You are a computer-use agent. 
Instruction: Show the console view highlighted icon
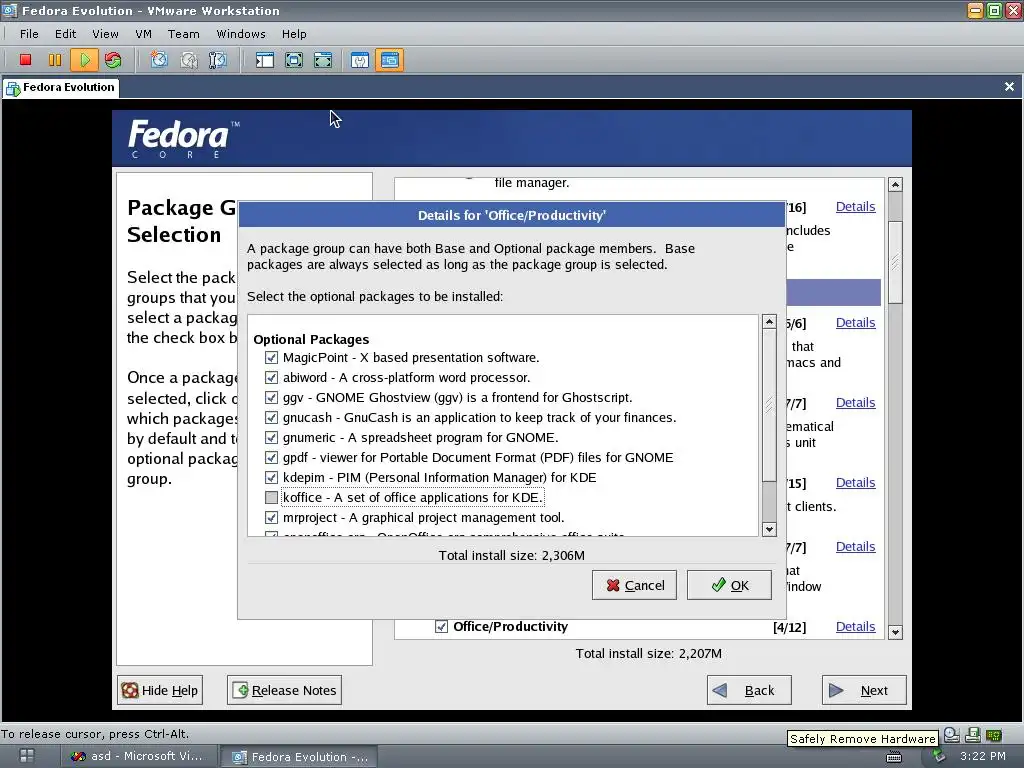coord(389,60)
